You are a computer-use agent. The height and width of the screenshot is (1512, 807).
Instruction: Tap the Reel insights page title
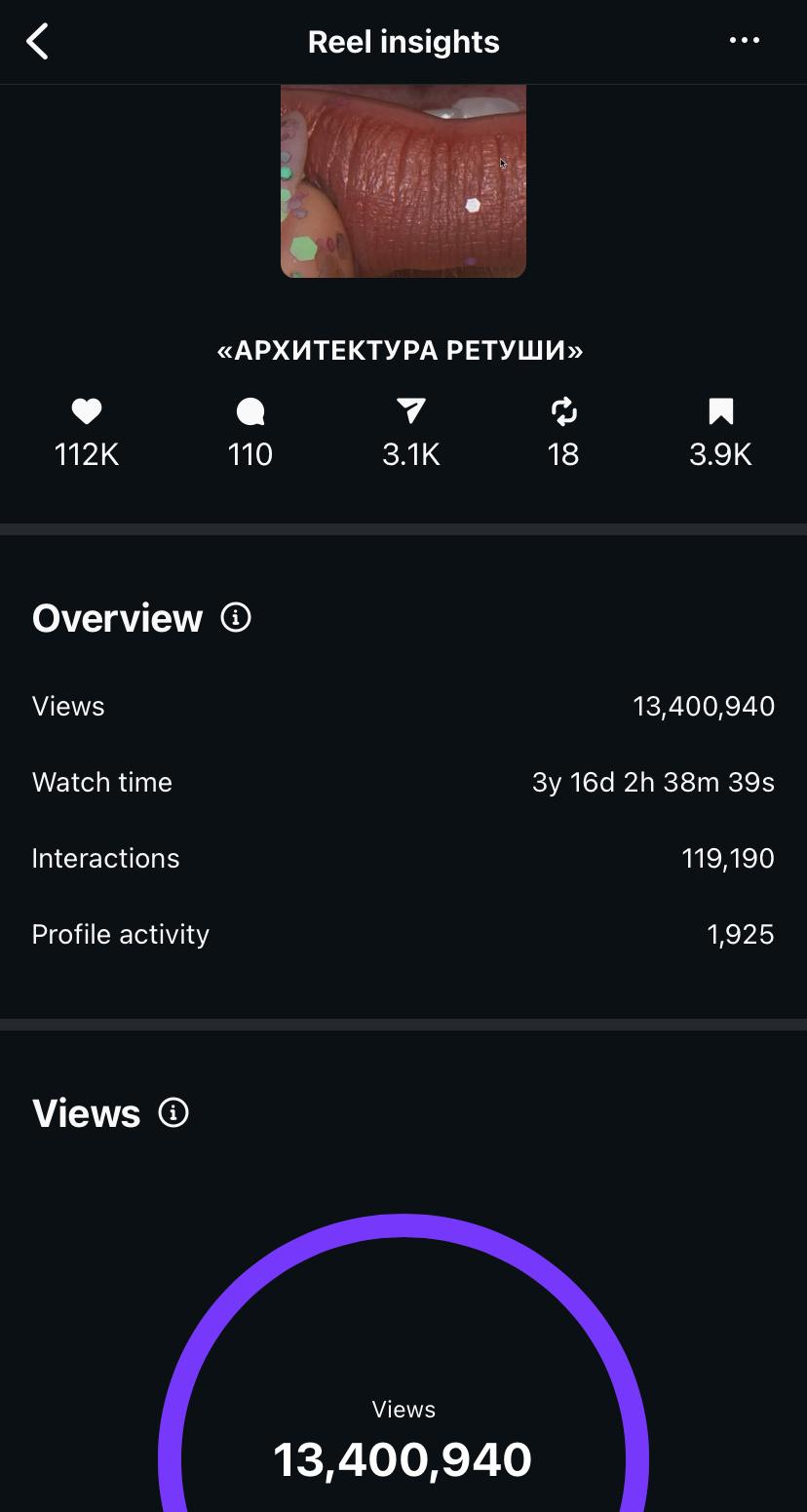click(x=403, y=42)
